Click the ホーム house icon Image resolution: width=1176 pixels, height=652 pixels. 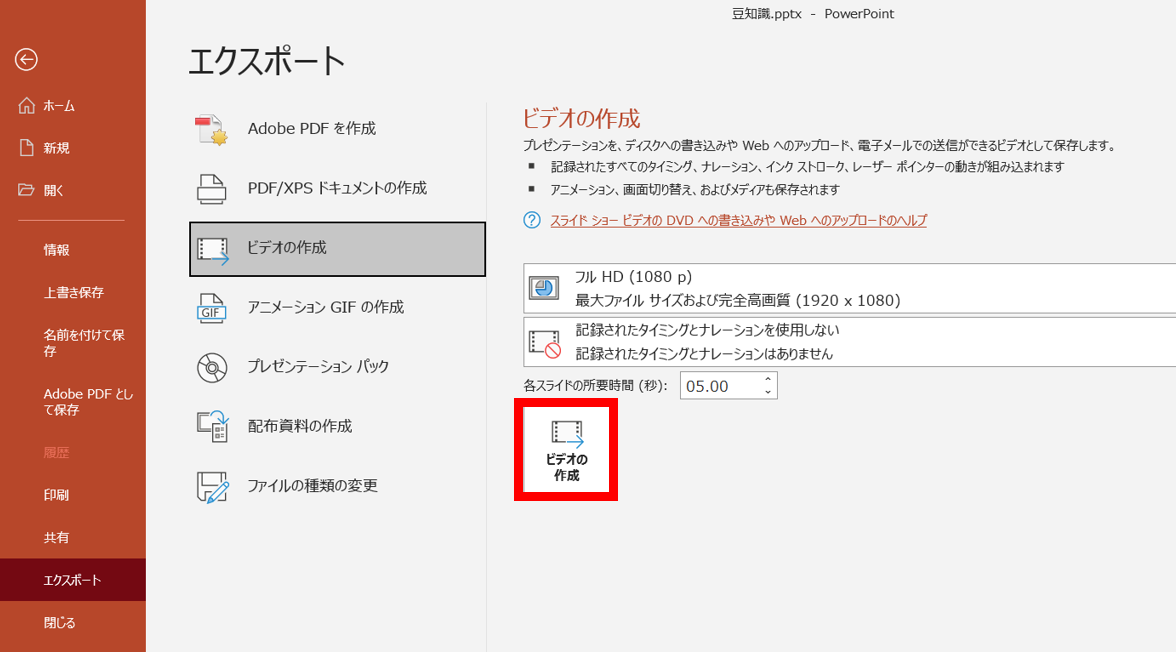tap(26, 106)
